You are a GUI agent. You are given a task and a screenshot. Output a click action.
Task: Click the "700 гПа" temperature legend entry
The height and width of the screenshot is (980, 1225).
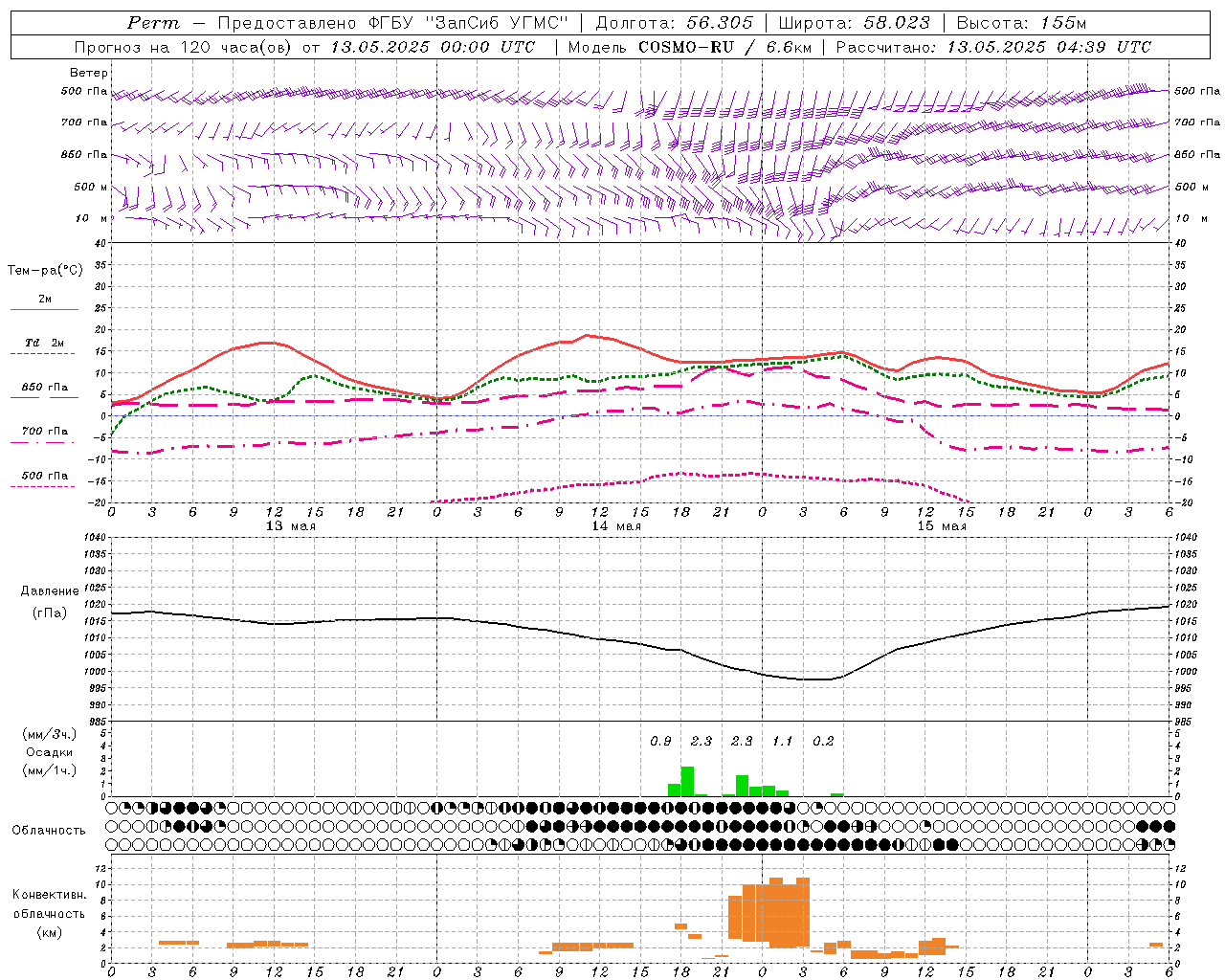[x=45, y=432]
